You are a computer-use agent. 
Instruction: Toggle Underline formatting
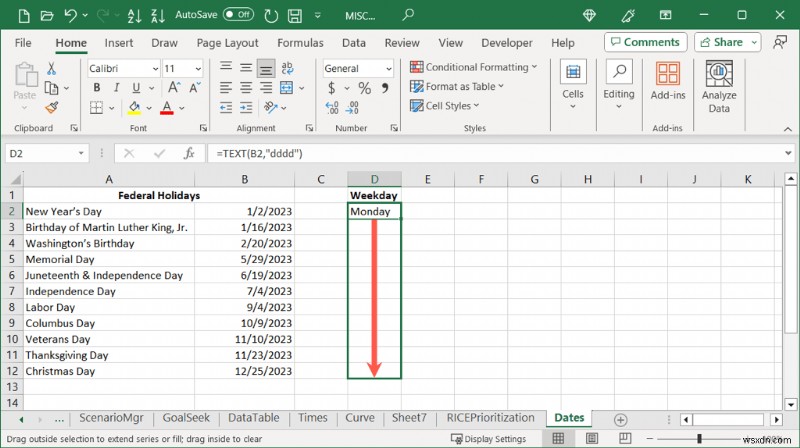[136, 88]
